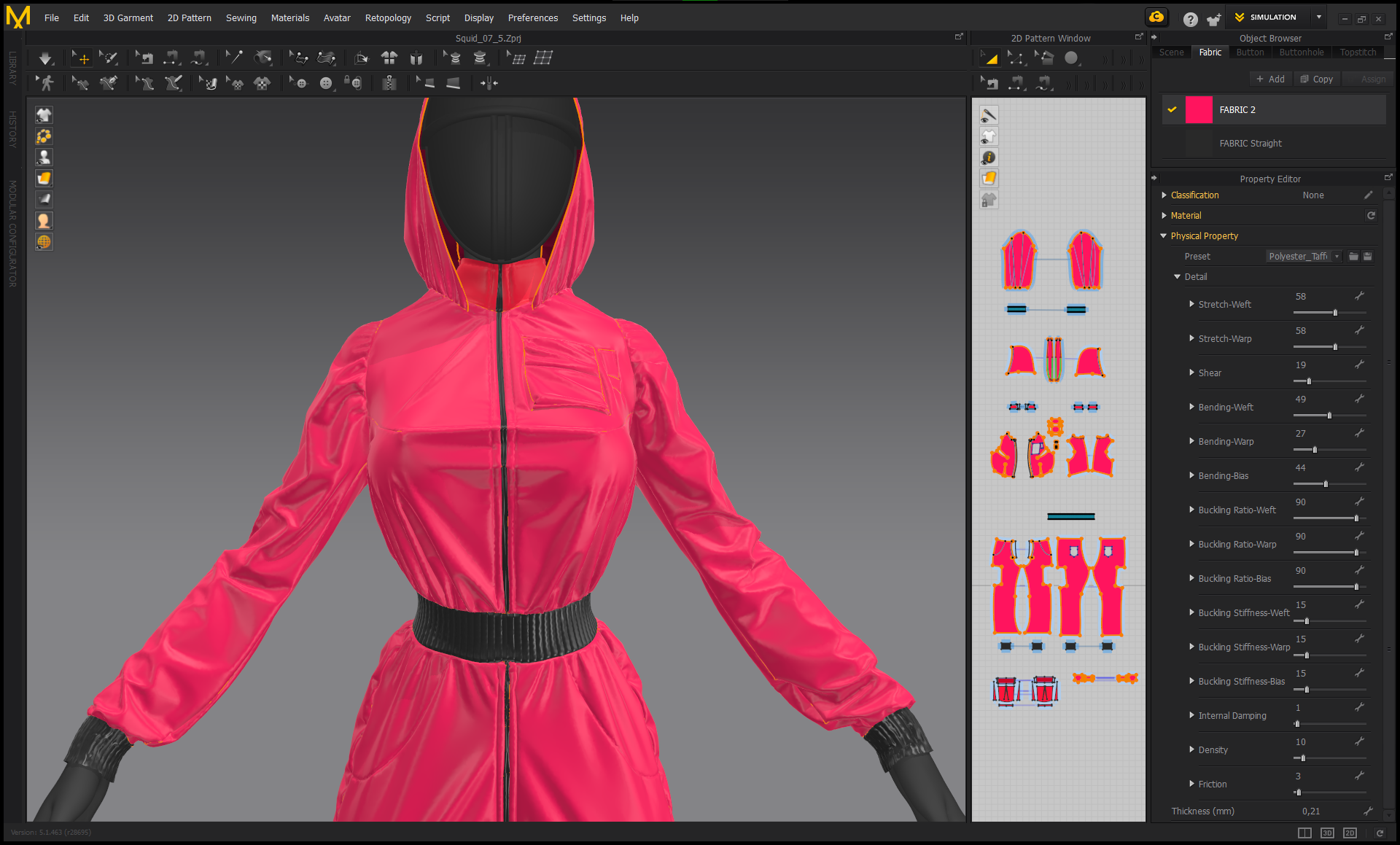Click the pattern information toggle in the 2D window
Screen dimensions: 1400x845
pos(989,157)
